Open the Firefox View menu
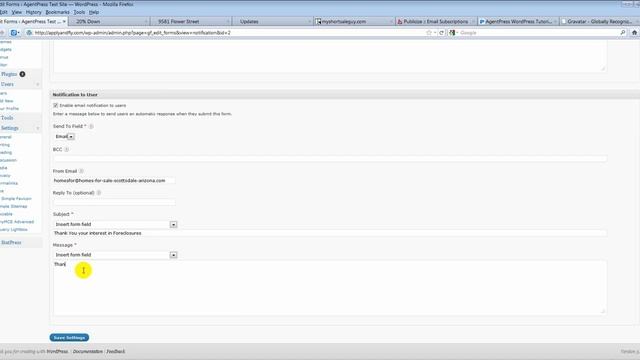The height and width of the screenshot is (360, 640). tap(17, 12)
